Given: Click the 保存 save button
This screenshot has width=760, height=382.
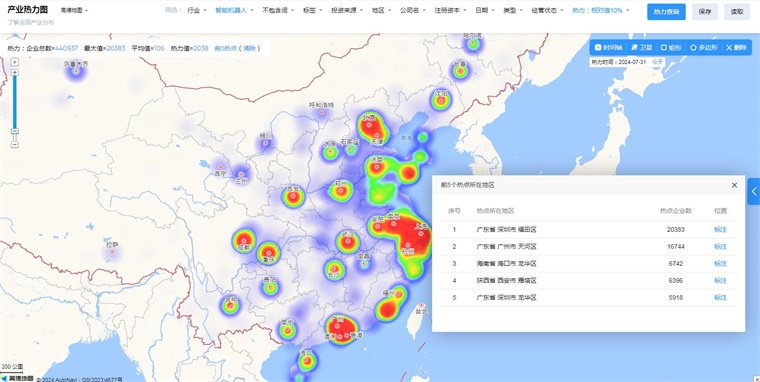Looking at the screenshot, I should [x=705, y=12].
